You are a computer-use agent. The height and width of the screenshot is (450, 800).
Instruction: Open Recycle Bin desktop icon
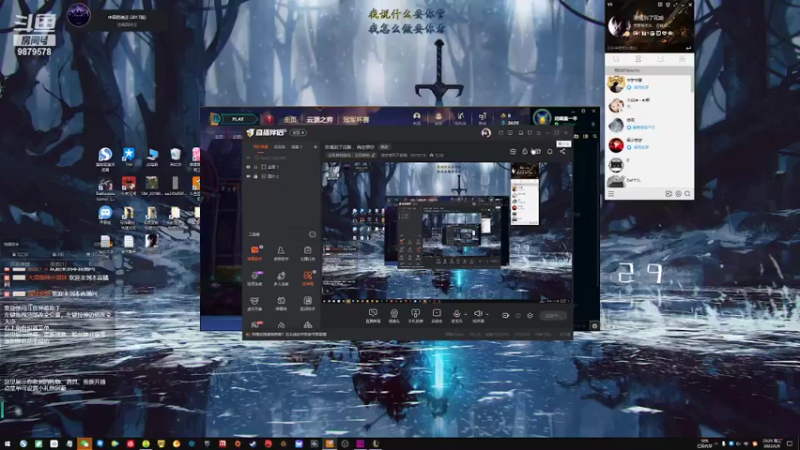175,157
